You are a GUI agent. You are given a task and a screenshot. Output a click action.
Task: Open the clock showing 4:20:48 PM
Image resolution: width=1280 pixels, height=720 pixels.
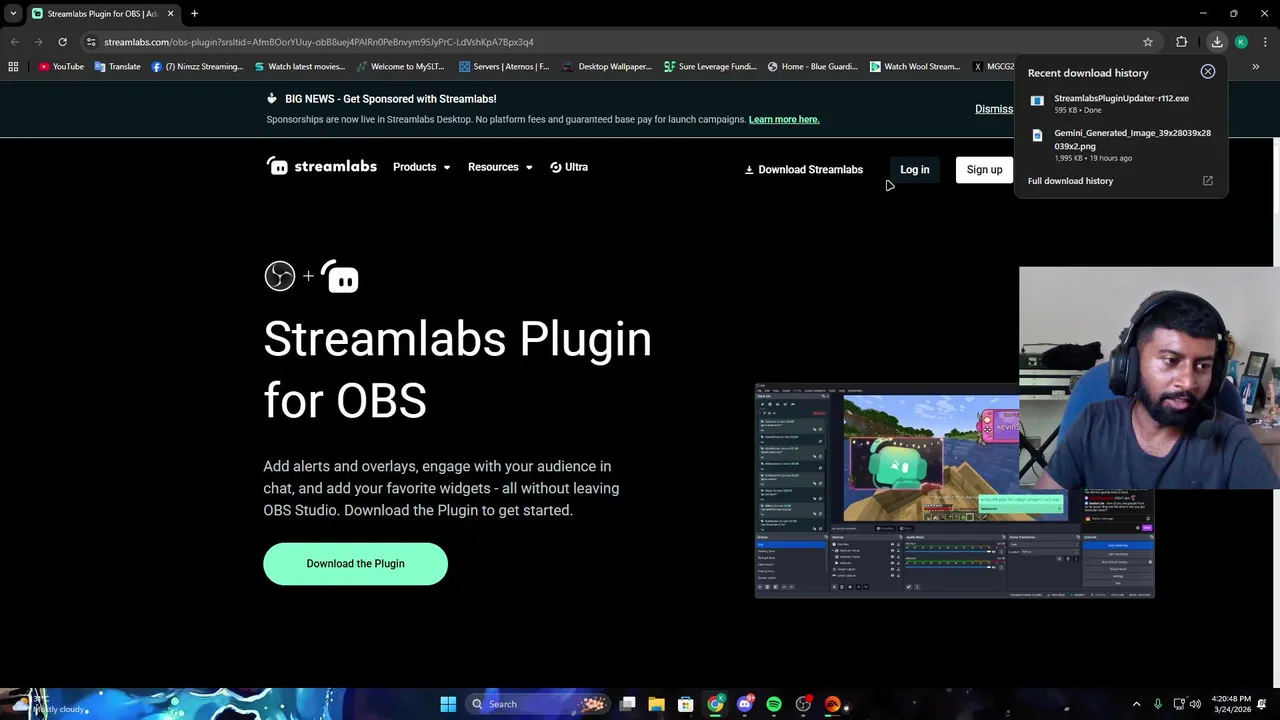[x=1230, y=704]
